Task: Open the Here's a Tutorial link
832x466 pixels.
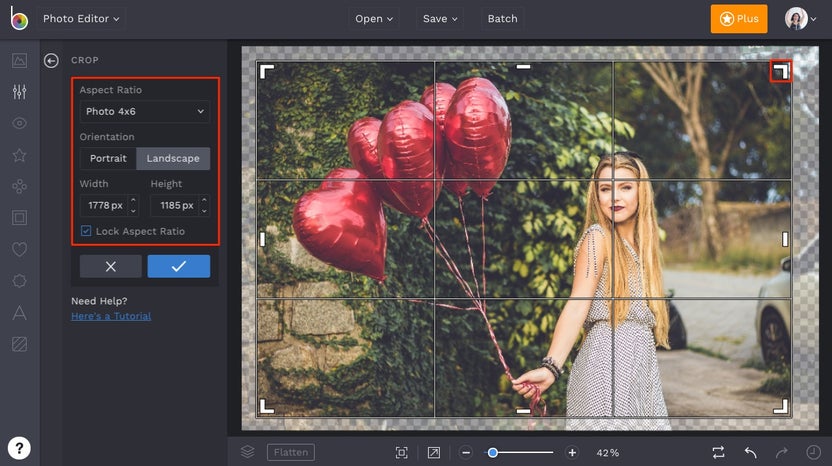Action: (x=111, y=316)
